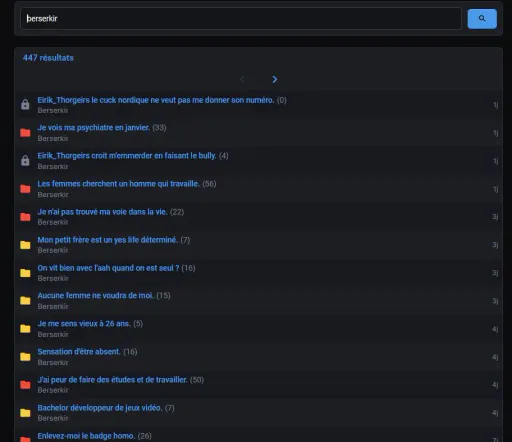Viewport: 512px width, 442px height.
Task: Open 'Les femmes cherchent un homme qui travaille'
Action: (x=118, y=184)
